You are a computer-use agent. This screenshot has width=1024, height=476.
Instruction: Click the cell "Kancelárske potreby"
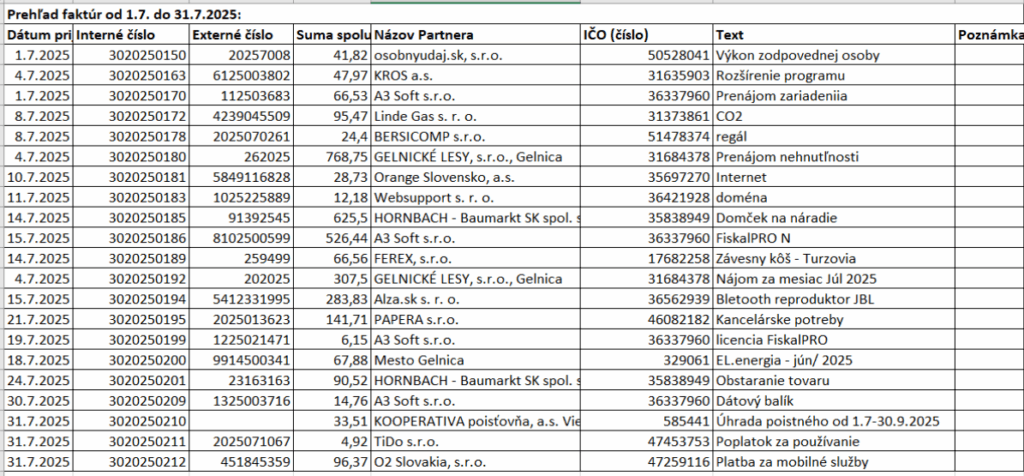834,319
